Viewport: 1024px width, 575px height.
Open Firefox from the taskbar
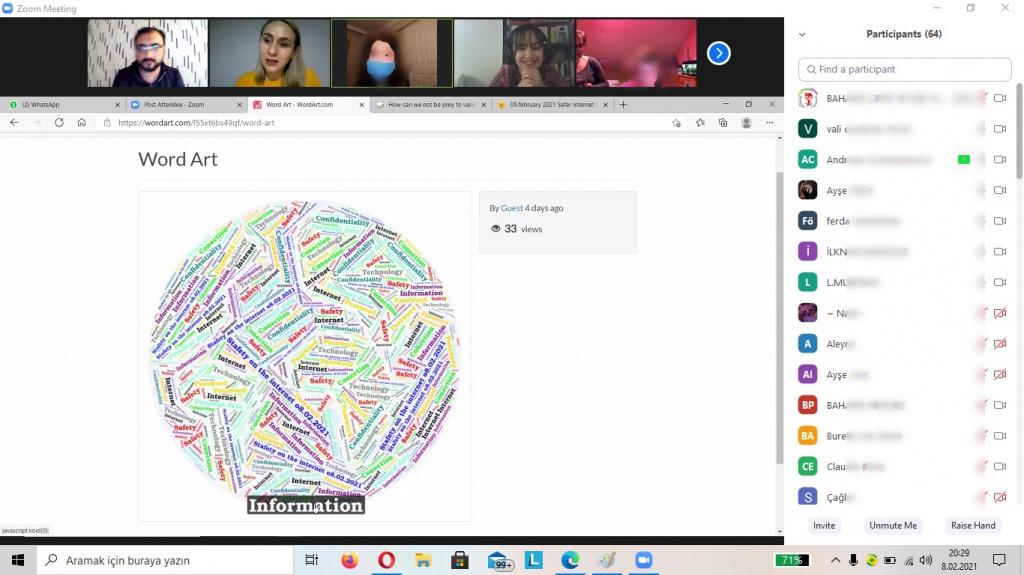click(349, 560)
